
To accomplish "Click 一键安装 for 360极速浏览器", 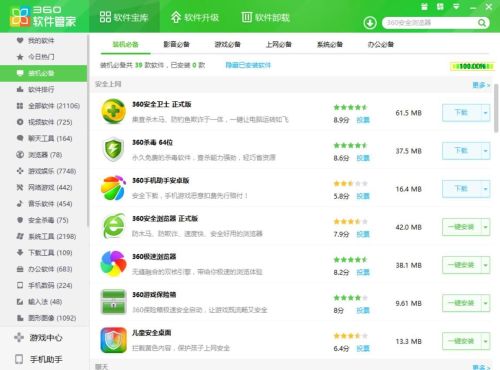I will pyautogui.click(x=462, y=265).
